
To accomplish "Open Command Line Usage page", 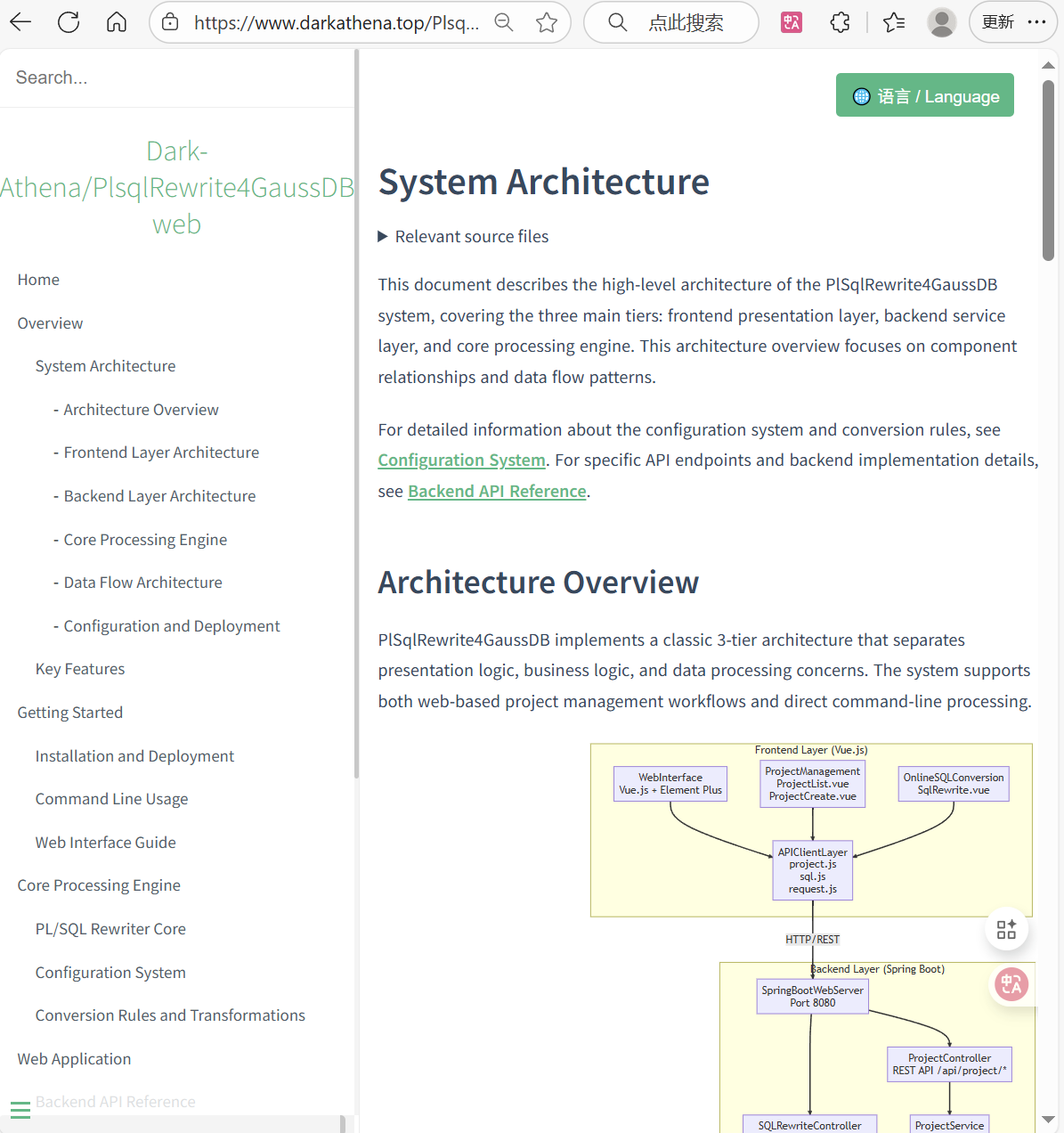I will [x=111, y=799].
